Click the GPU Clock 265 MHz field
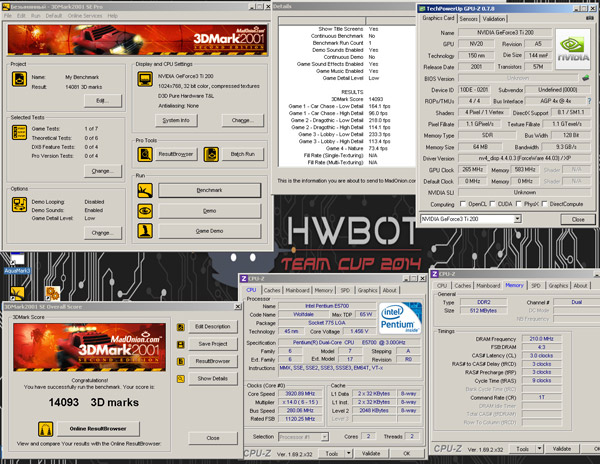Screen dimensions: 600x464 (x=472, y=169)
